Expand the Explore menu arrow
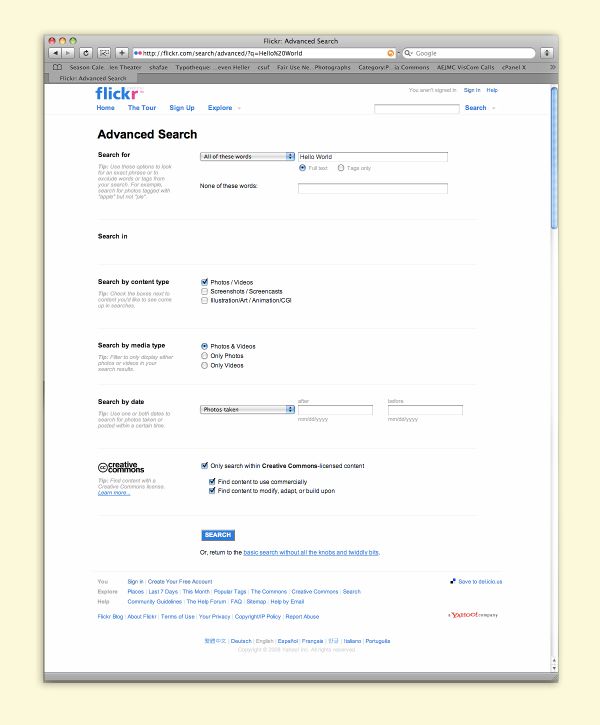The width and height of the screenshot is (600, 725). (x=240, y=108)
